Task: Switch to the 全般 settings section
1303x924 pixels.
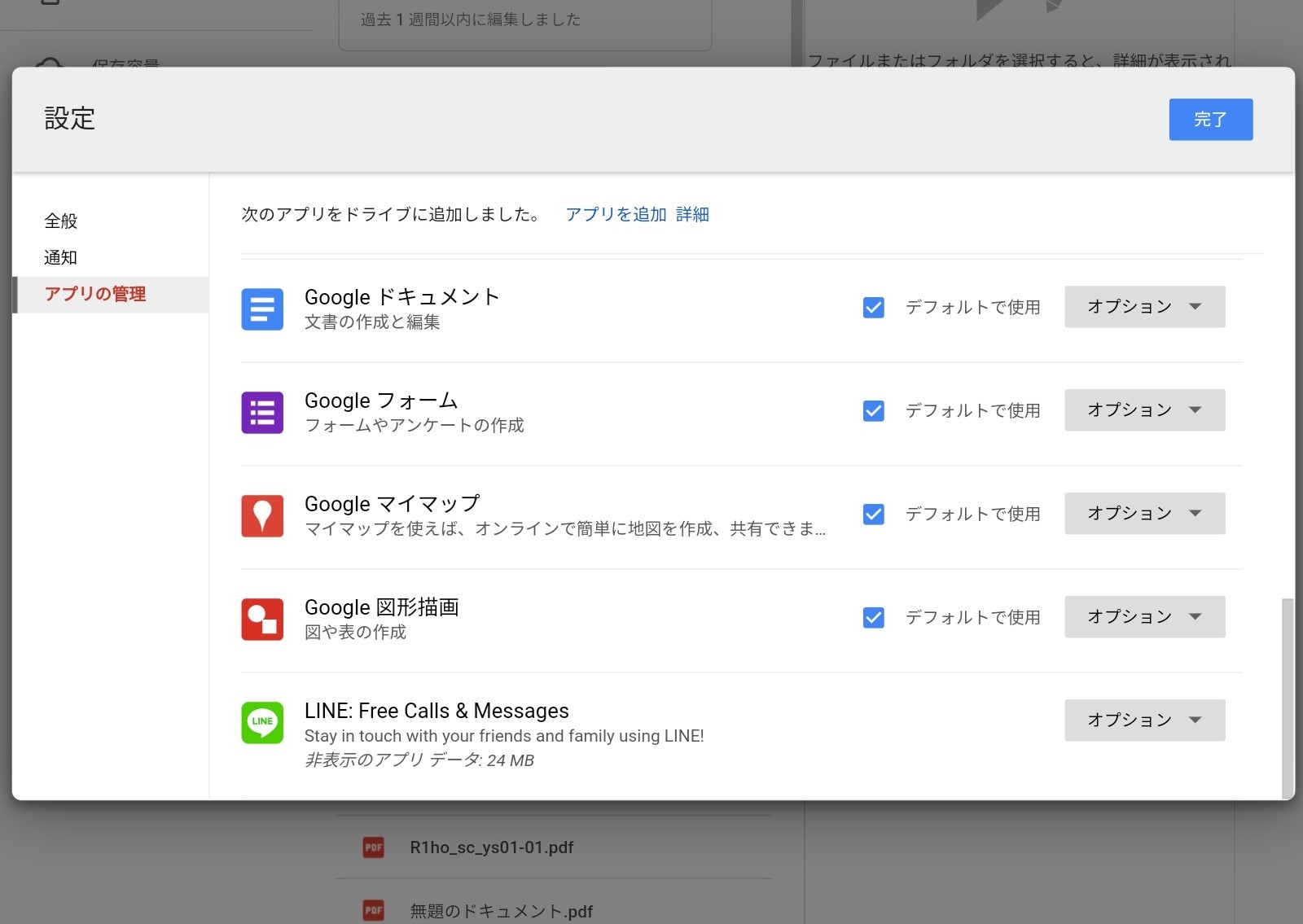Action: click(x=61, y=221)
